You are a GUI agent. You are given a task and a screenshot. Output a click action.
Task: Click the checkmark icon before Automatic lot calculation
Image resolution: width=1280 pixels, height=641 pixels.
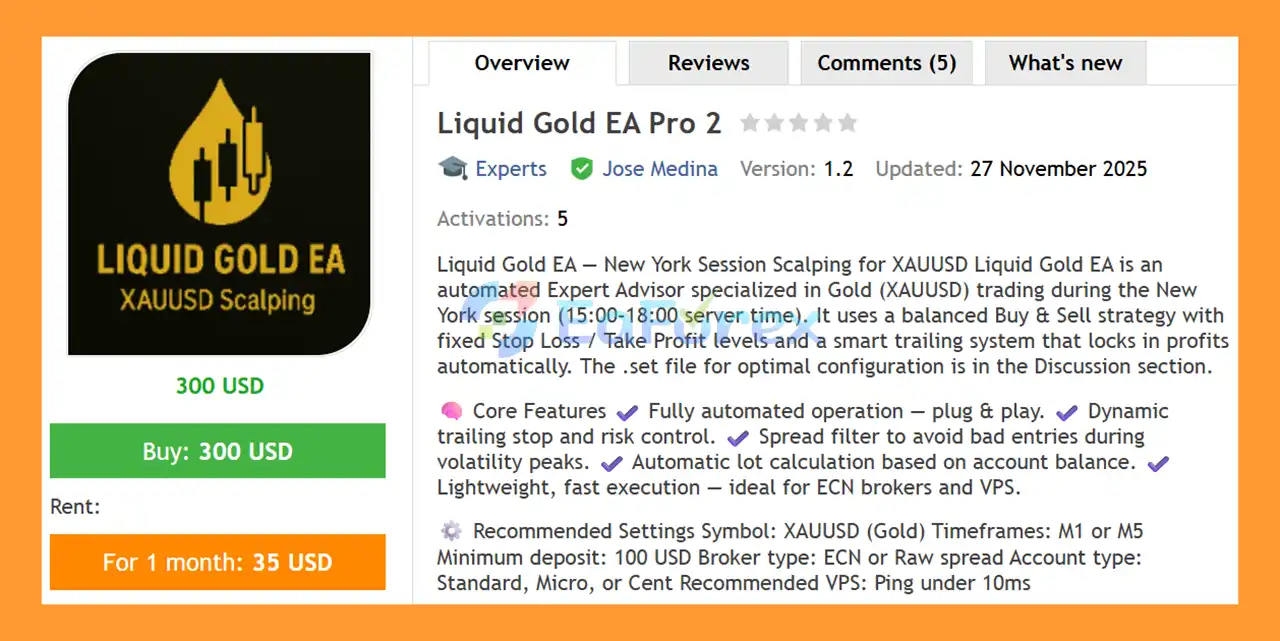[613, 462]
